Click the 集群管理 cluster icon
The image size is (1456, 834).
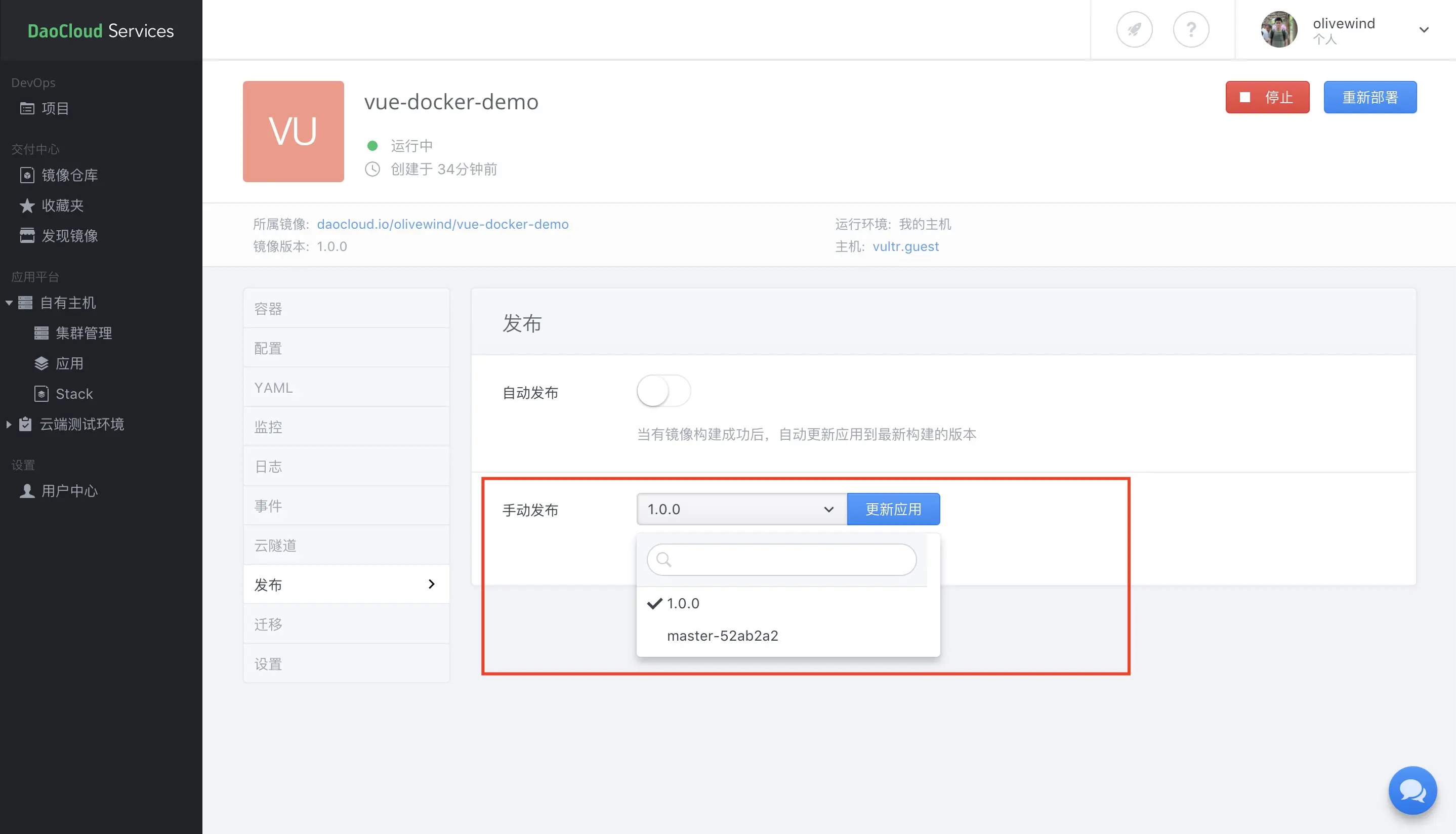point(41,333)
